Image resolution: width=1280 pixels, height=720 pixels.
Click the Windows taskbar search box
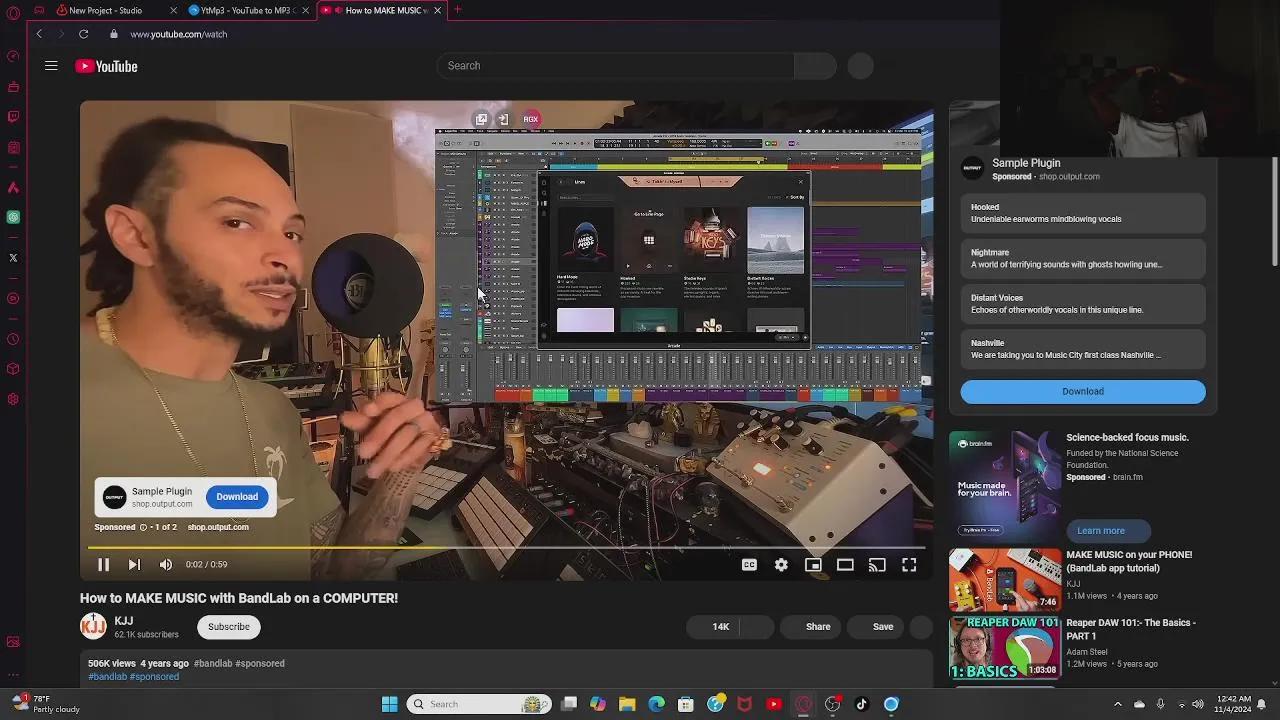pyautogui.click(x=479, y=704)
